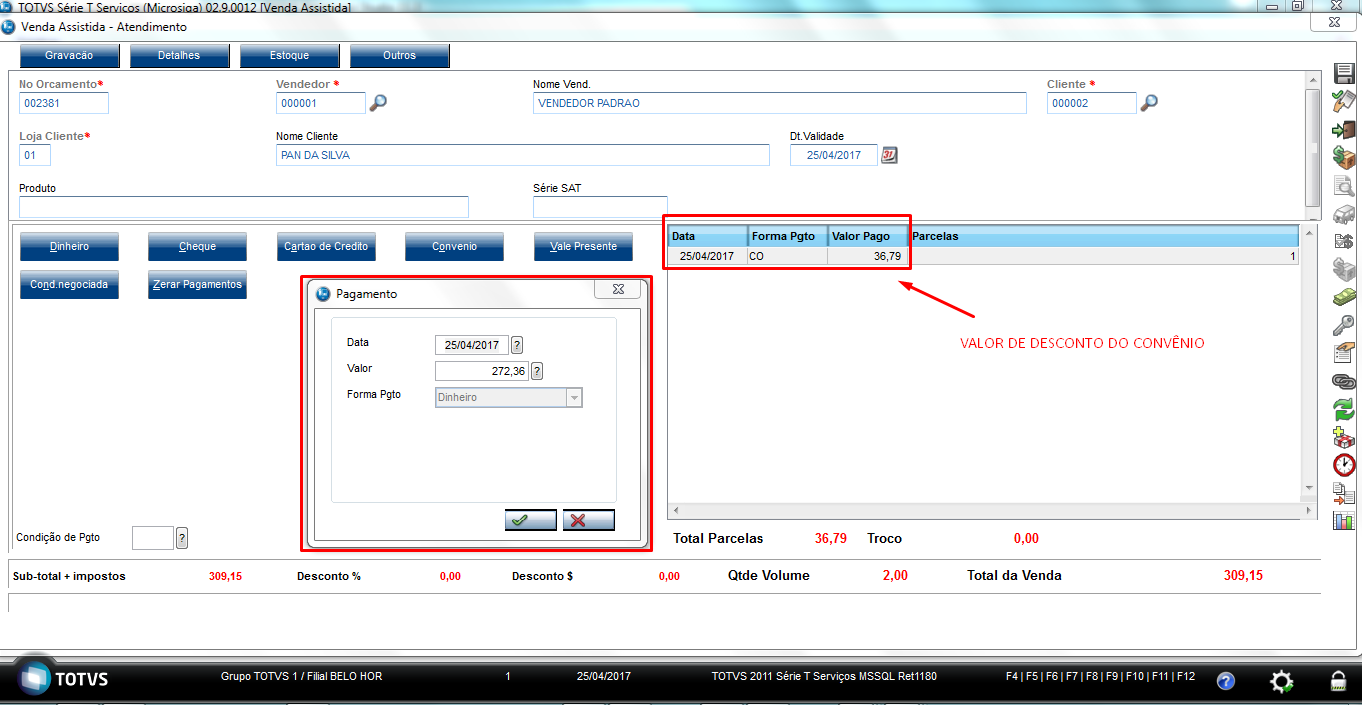Click the green refresh arrows icon

[1344, 408]
